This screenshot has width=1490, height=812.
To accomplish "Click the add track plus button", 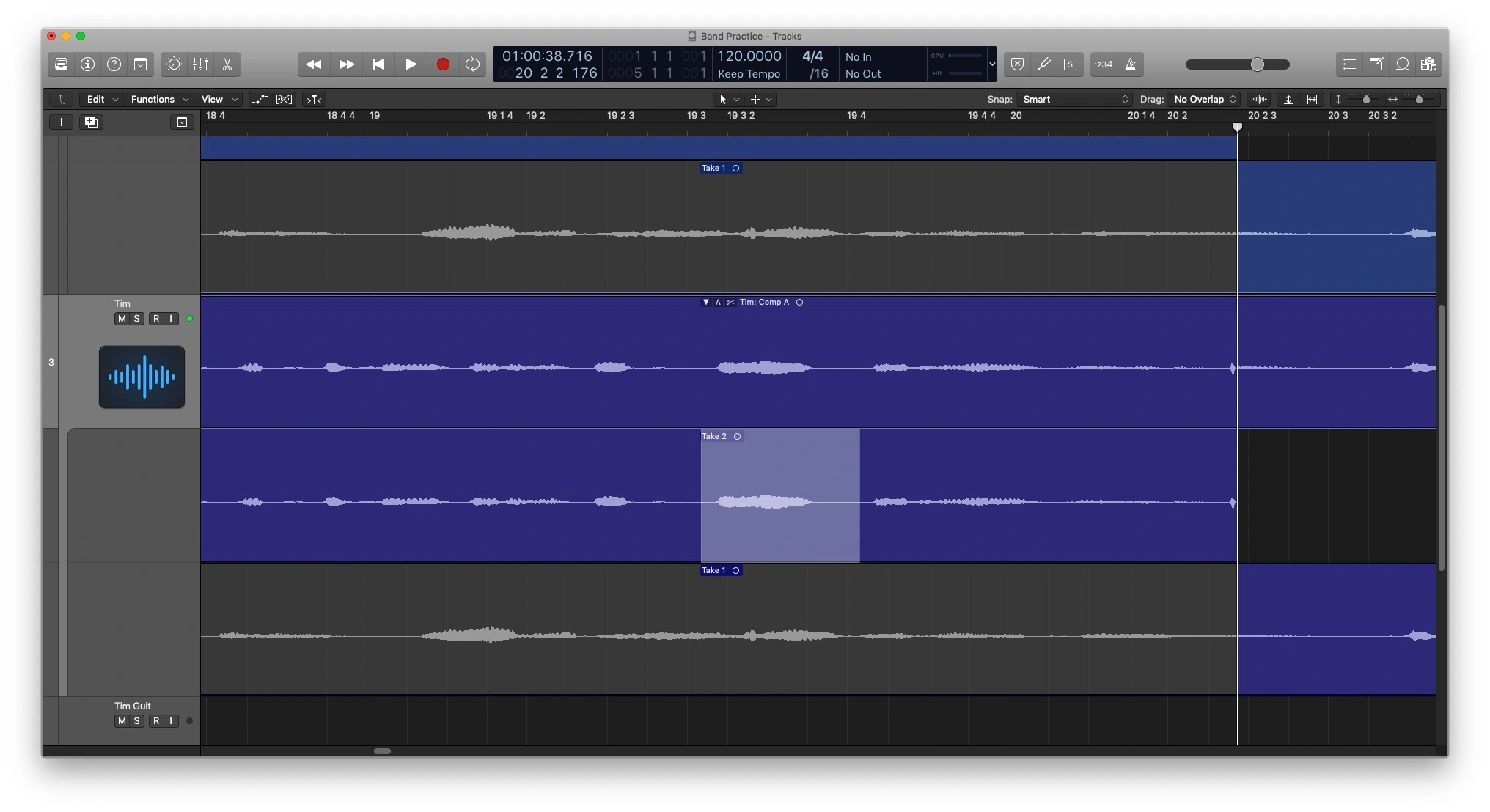I will point(62,122).
